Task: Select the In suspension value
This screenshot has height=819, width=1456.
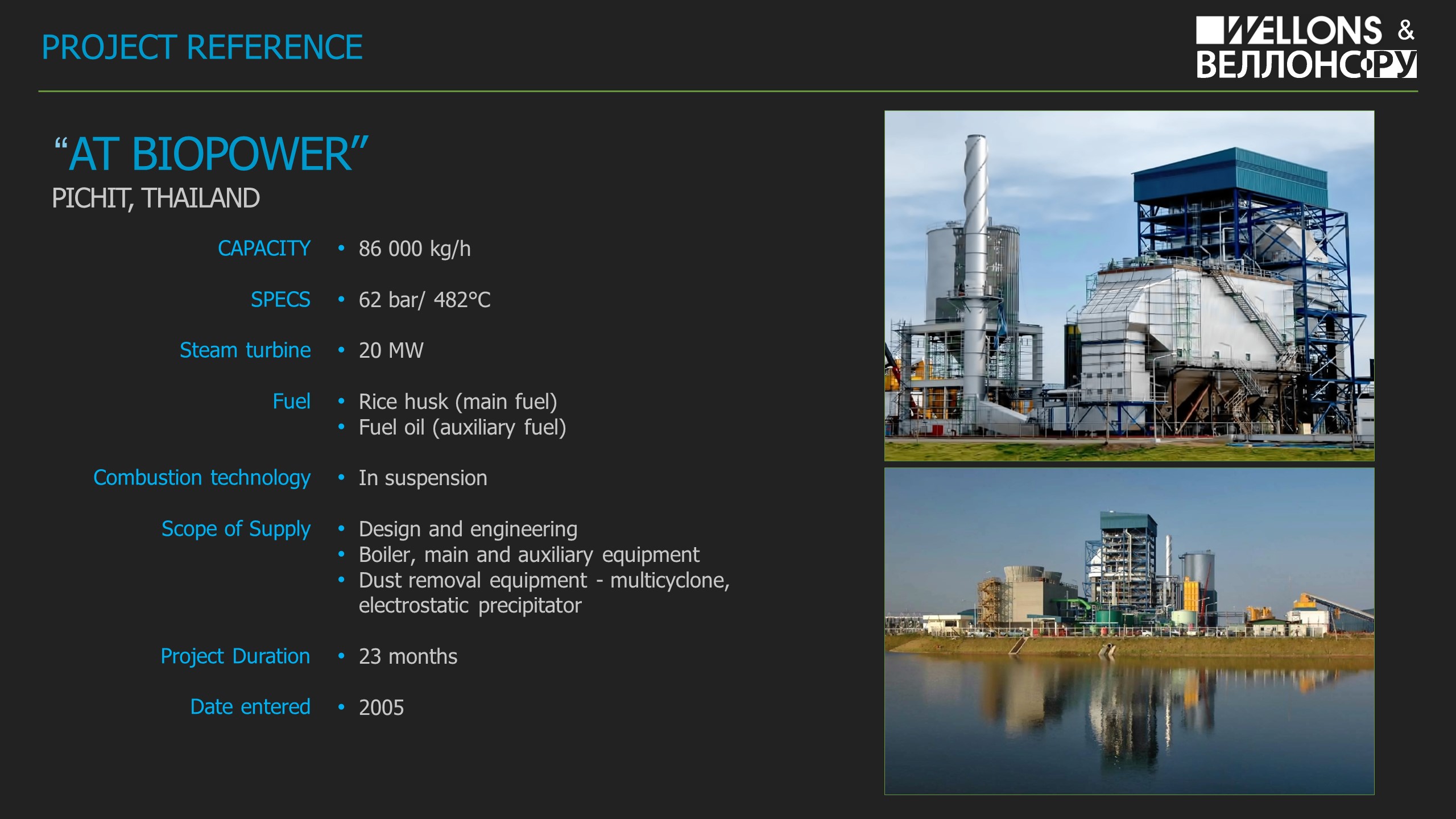Action: click(423, 478)
